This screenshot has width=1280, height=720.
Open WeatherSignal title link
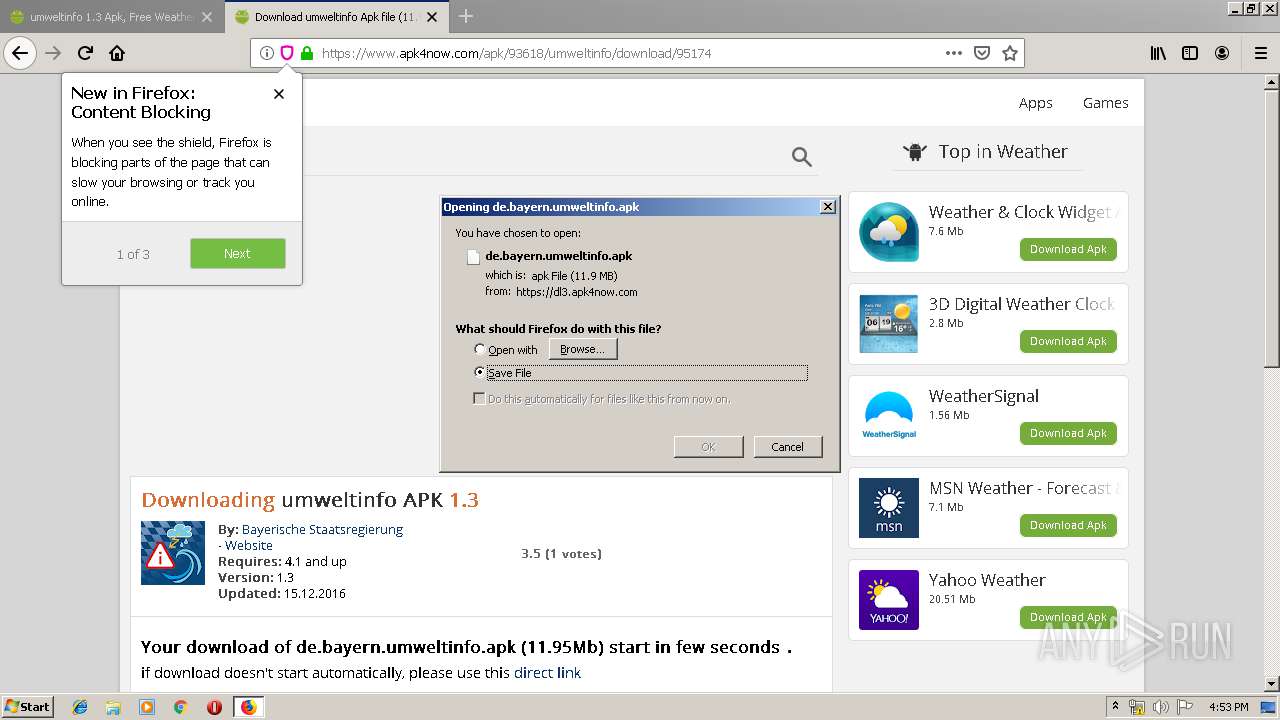tap(984, 396)
